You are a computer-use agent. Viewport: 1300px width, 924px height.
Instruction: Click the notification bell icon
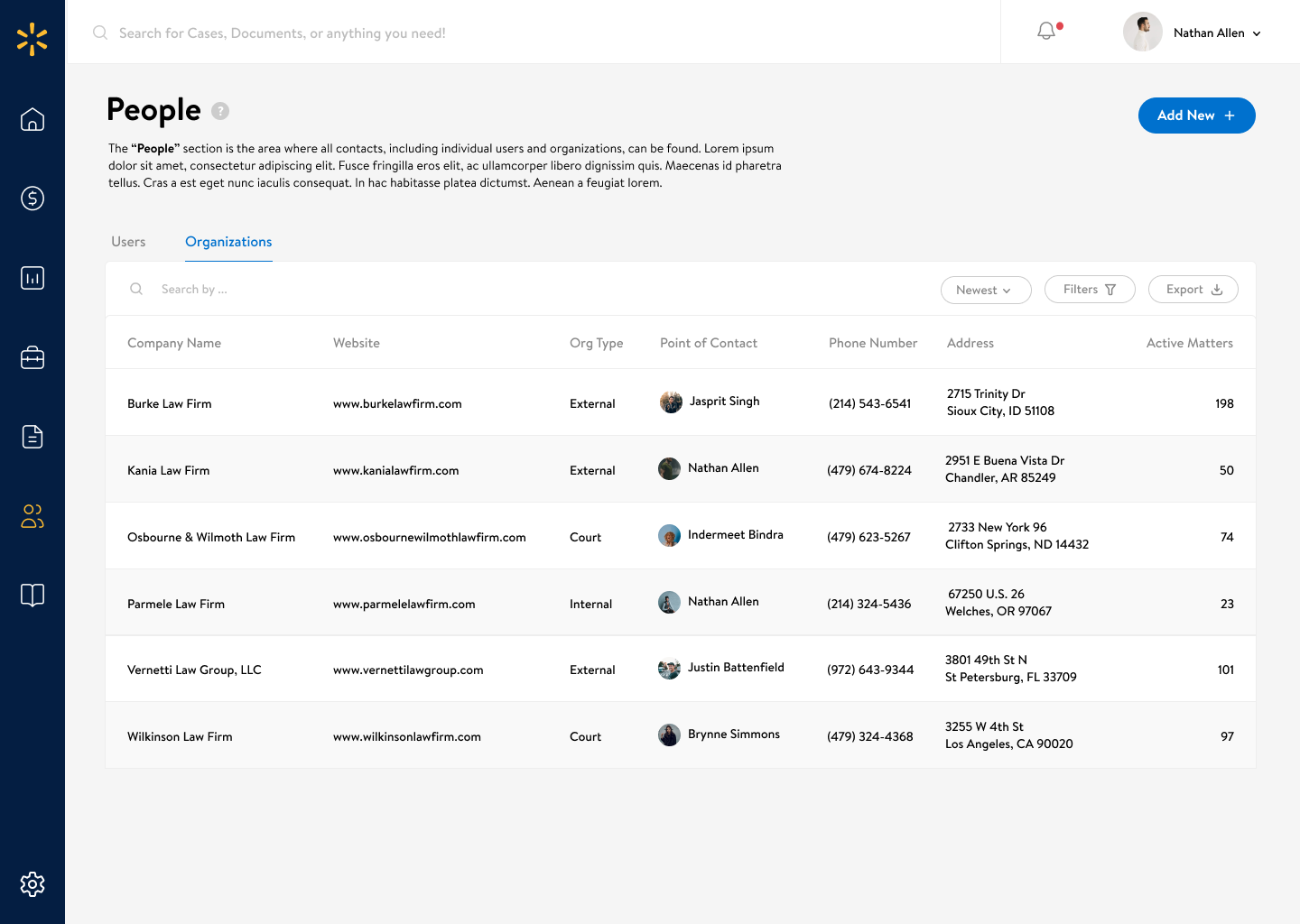pos(1046,32)
